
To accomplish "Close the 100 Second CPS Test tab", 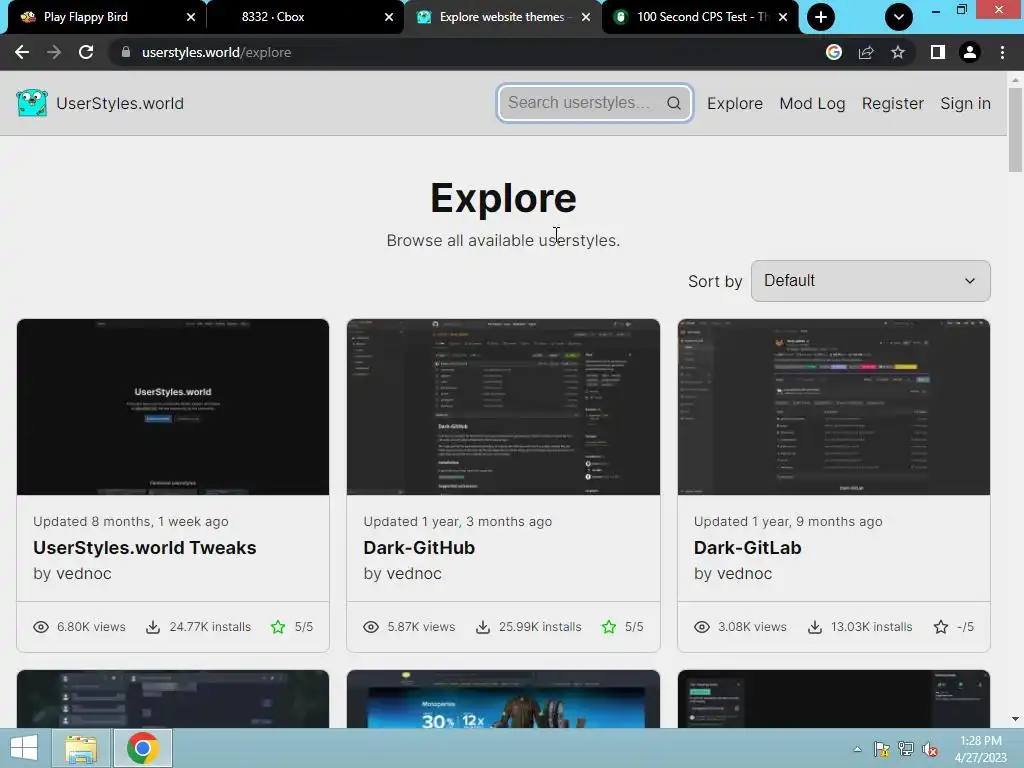I will (x=783, y=17).
